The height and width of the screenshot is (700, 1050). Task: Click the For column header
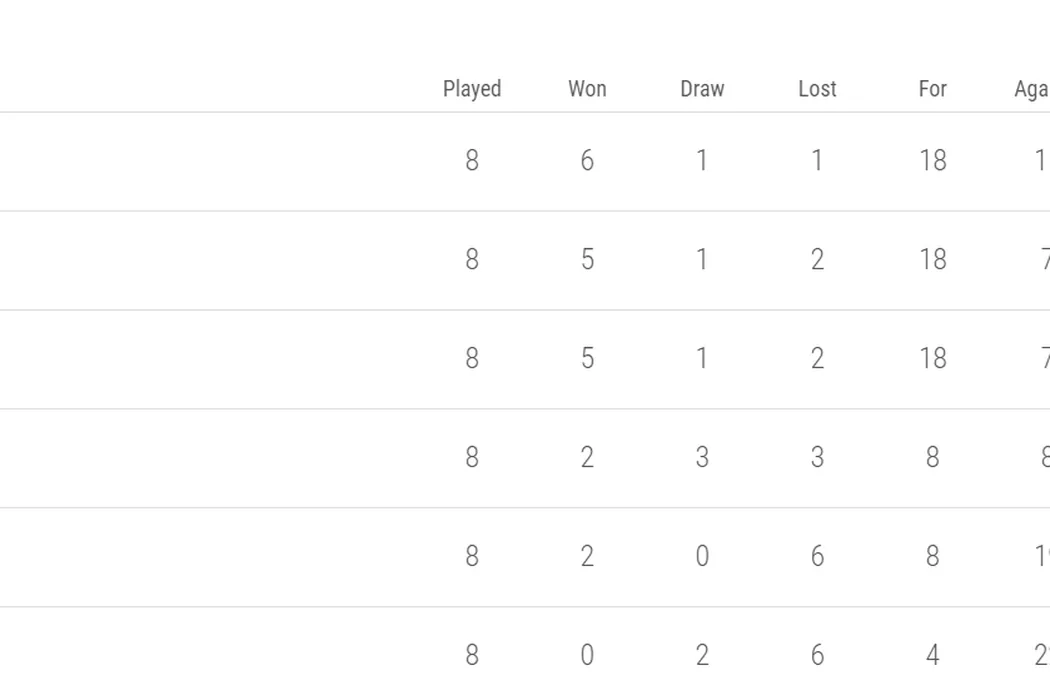(x=932, y=89)
